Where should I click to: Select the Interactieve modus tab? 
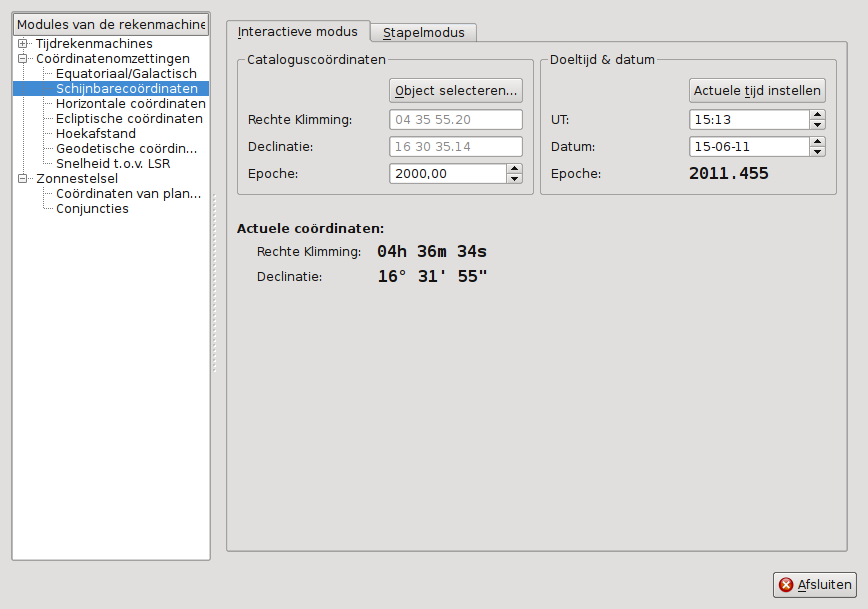298,32
